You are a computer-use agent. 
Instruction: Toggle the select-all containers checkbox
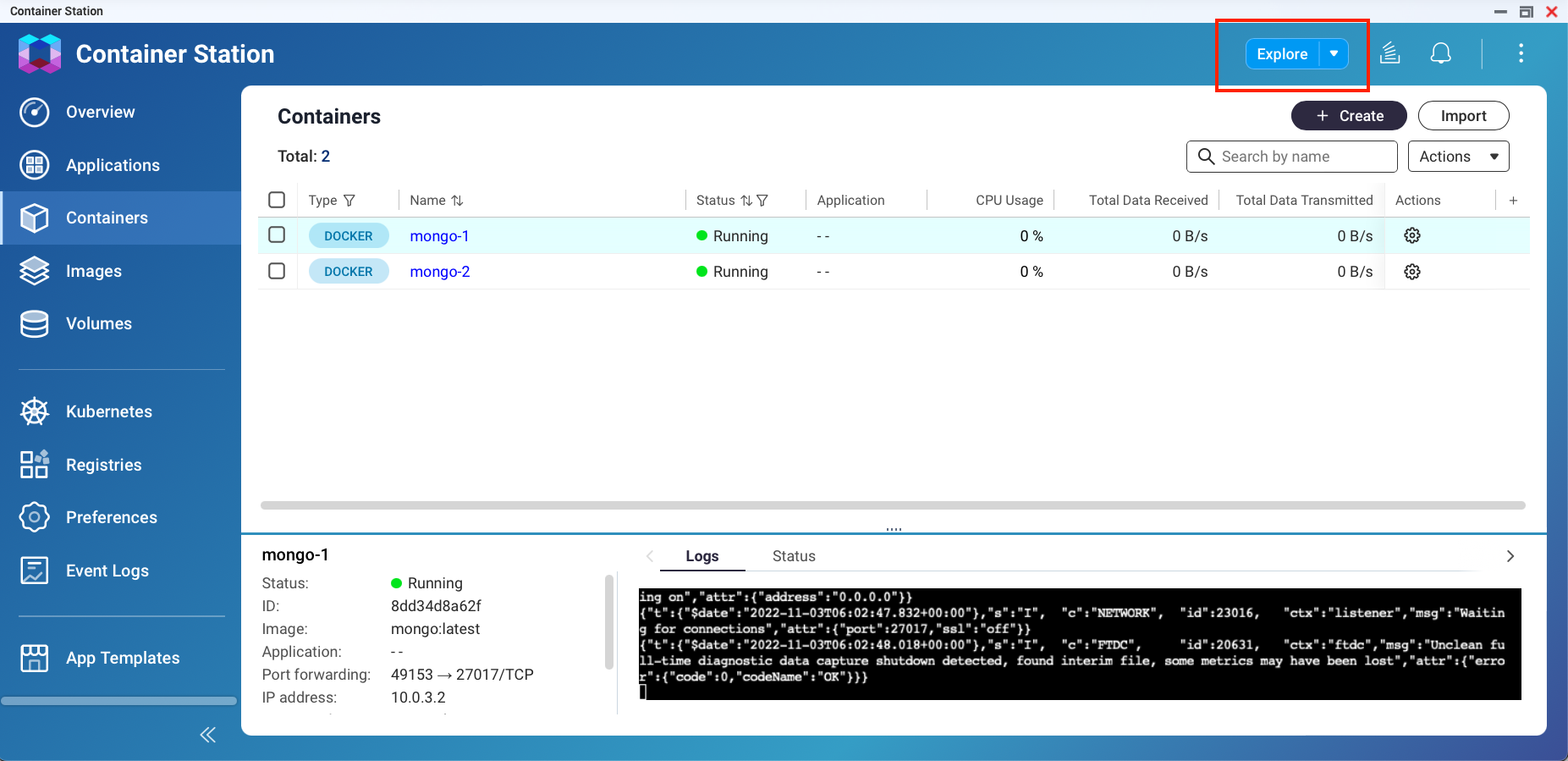(x=277, y=200)
